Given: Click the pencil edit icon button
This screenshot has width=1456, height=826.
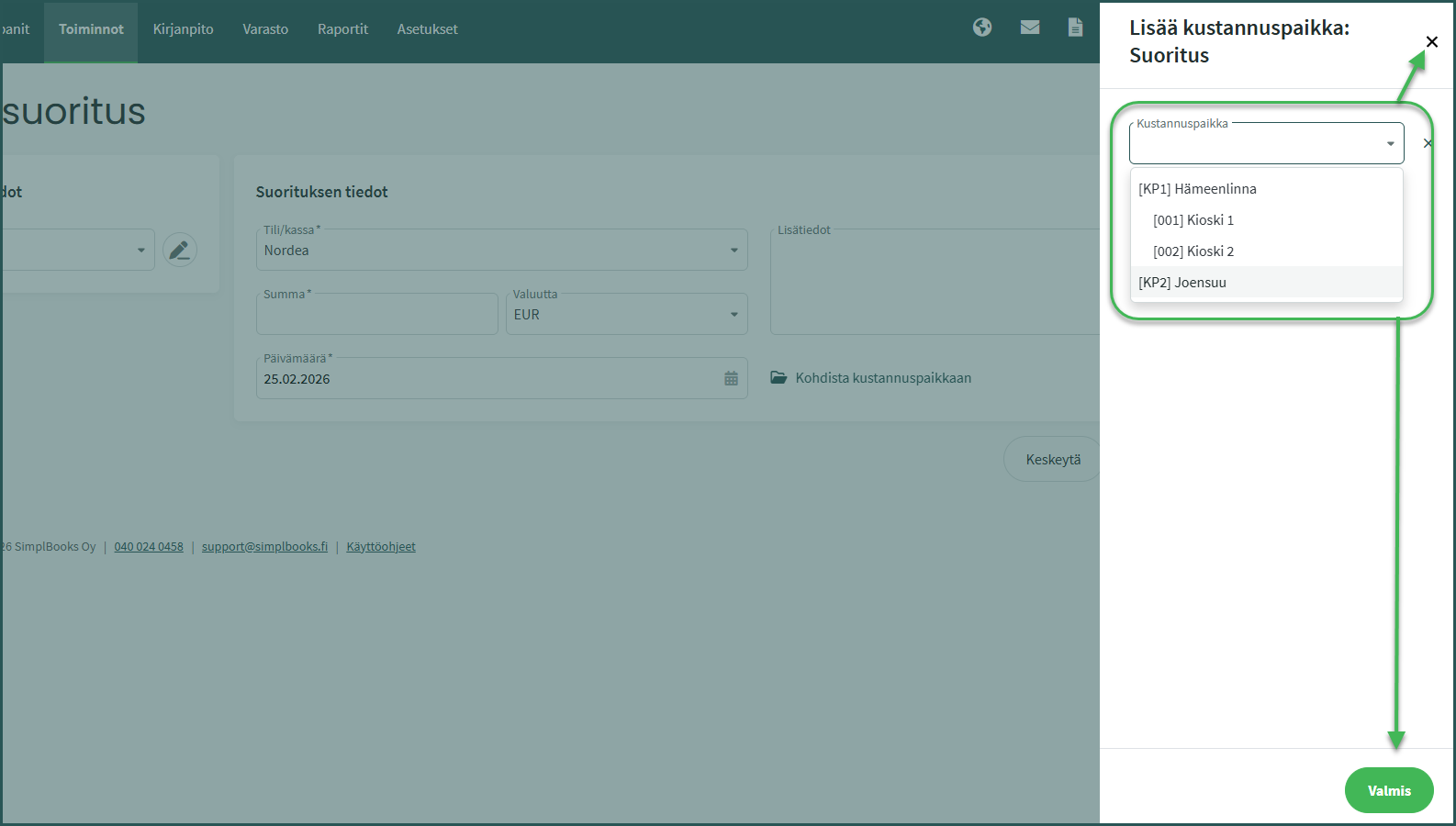Looking at the screenshot, I should [180, 250].
